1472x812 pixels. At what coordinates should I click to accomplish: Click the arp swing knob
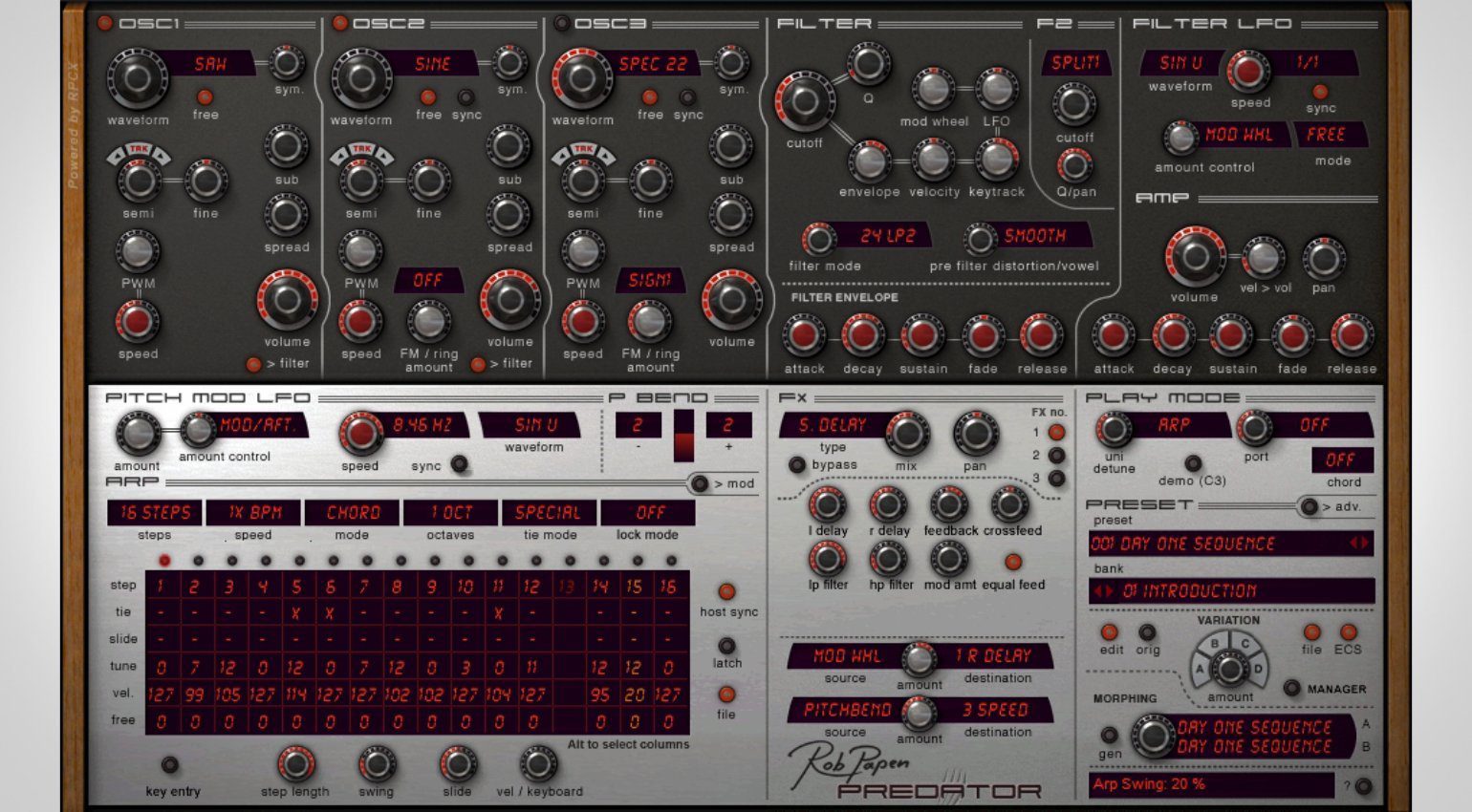point(377,764)
